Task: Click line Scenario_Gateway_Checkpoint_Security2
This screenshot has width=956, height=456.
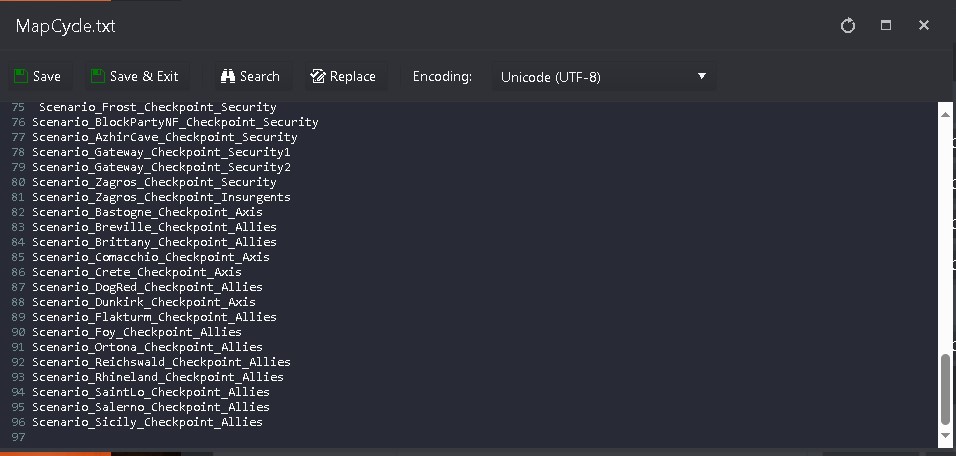Action: coord(161,167)
